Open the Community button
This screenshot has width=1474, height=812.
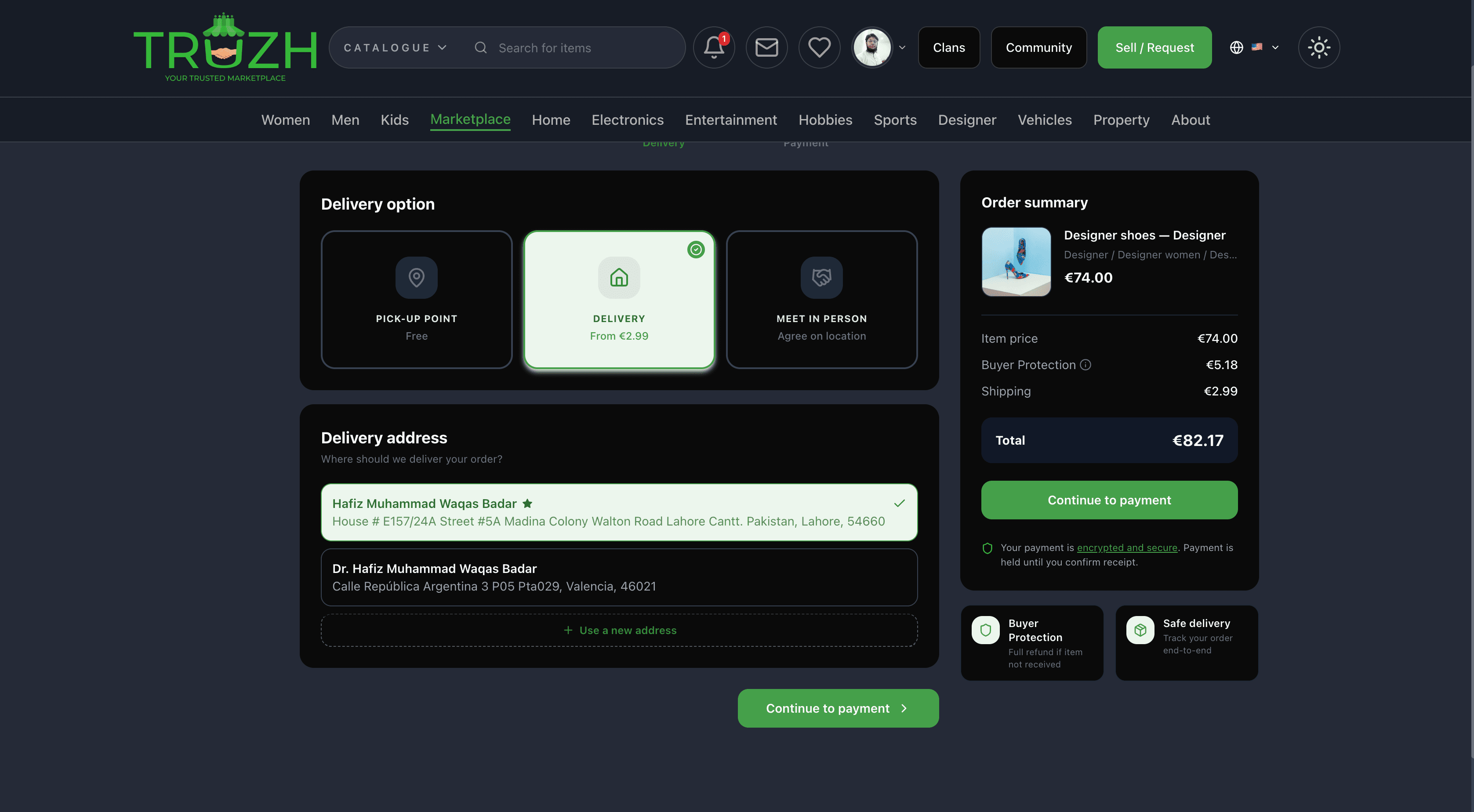click(x=1039, y=47)
